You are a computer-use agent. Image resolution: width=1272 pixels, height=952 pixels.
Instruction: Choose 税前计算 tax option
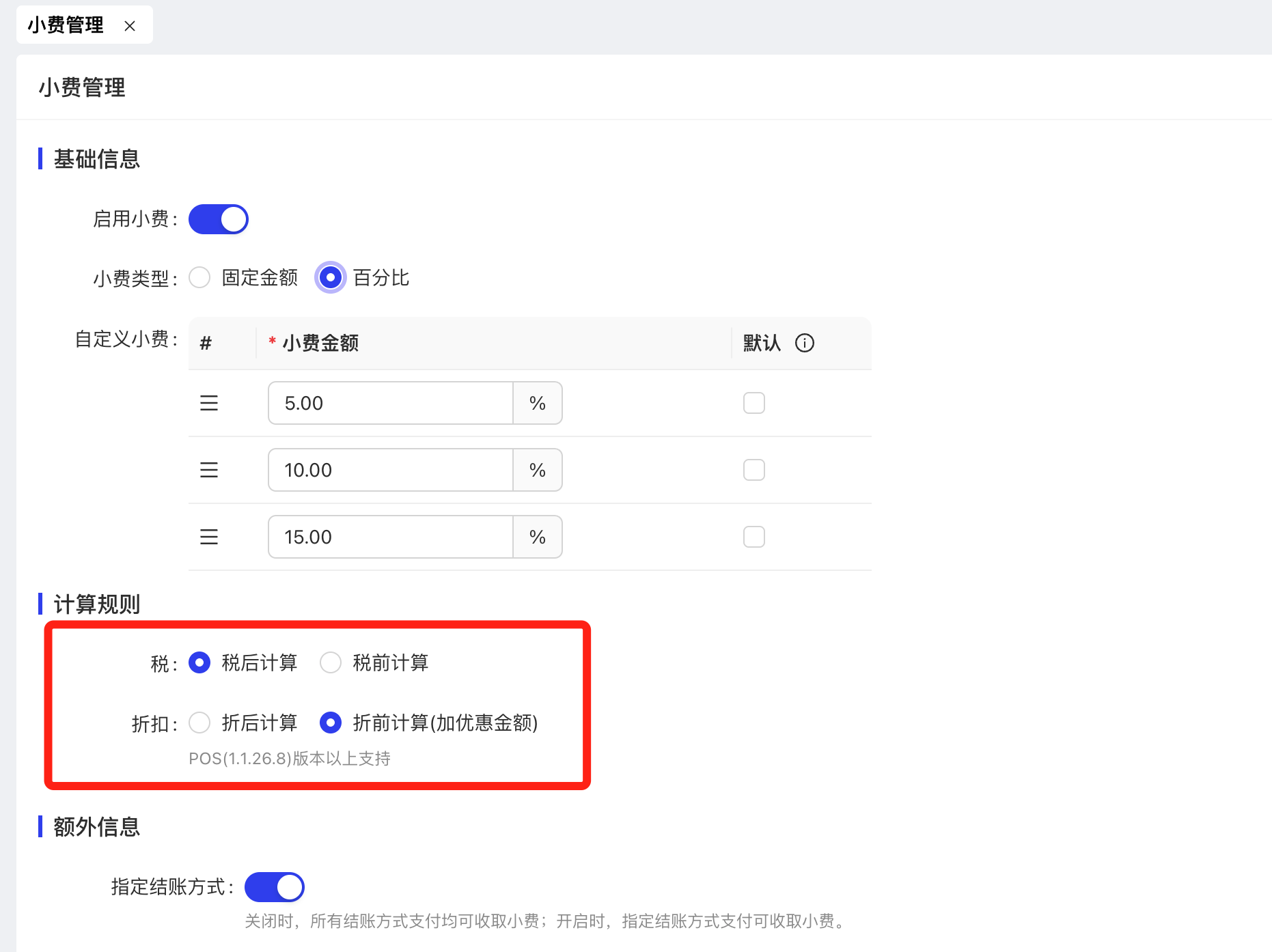tap(331, 662)
